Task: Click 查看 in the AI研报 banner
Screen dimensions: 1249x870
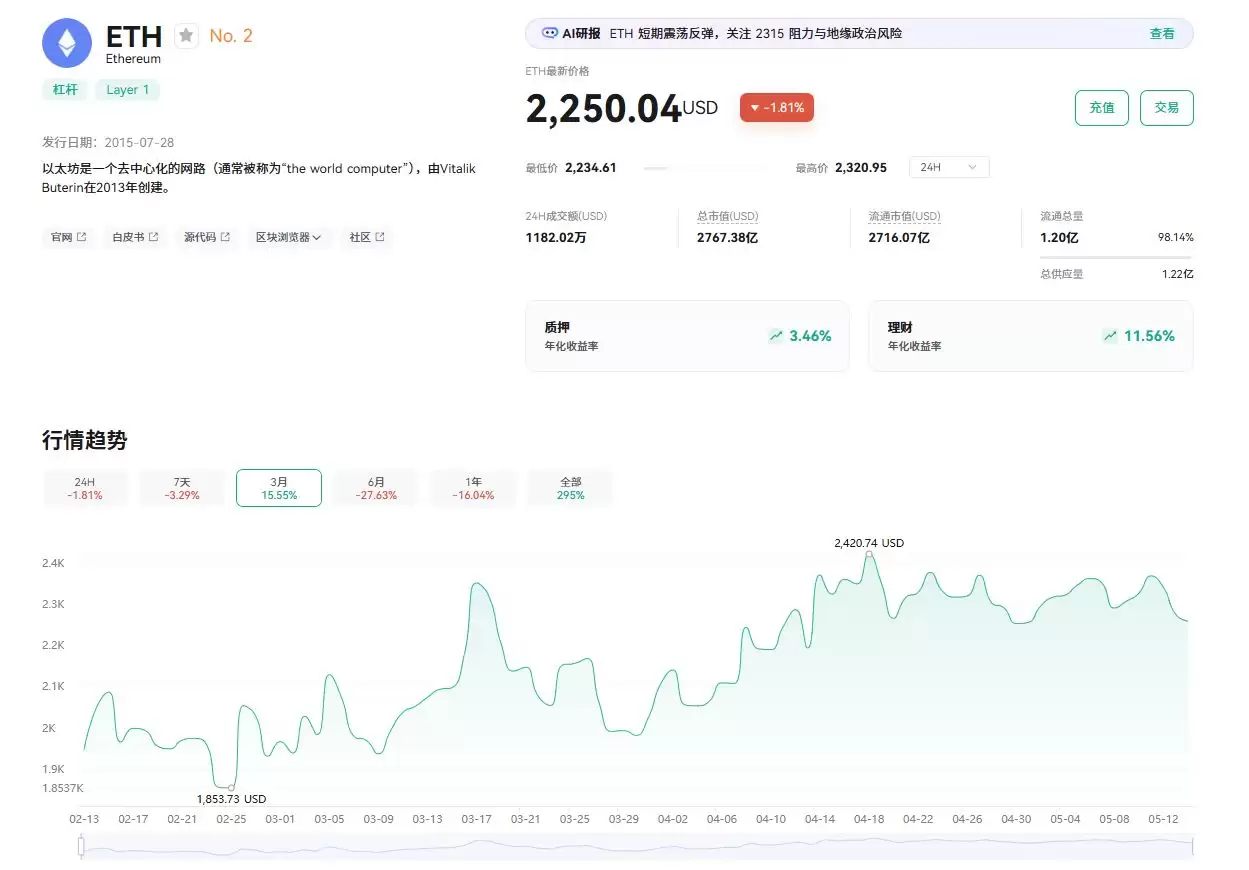Action: point(1162,33)
